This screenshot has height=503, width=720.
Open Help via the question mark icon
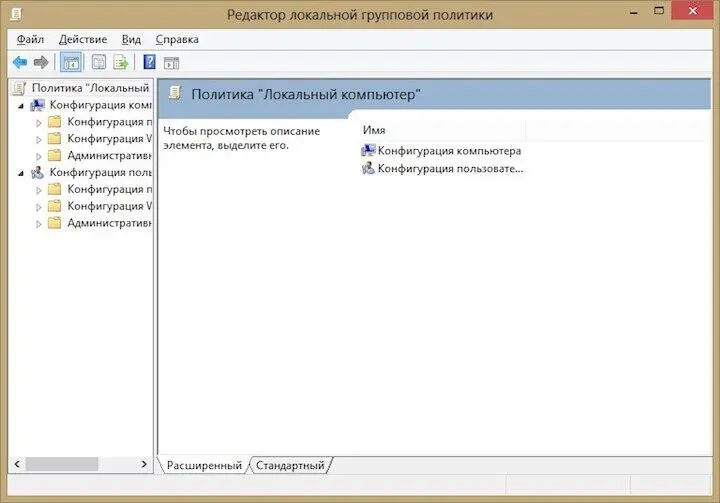(150, 62)
